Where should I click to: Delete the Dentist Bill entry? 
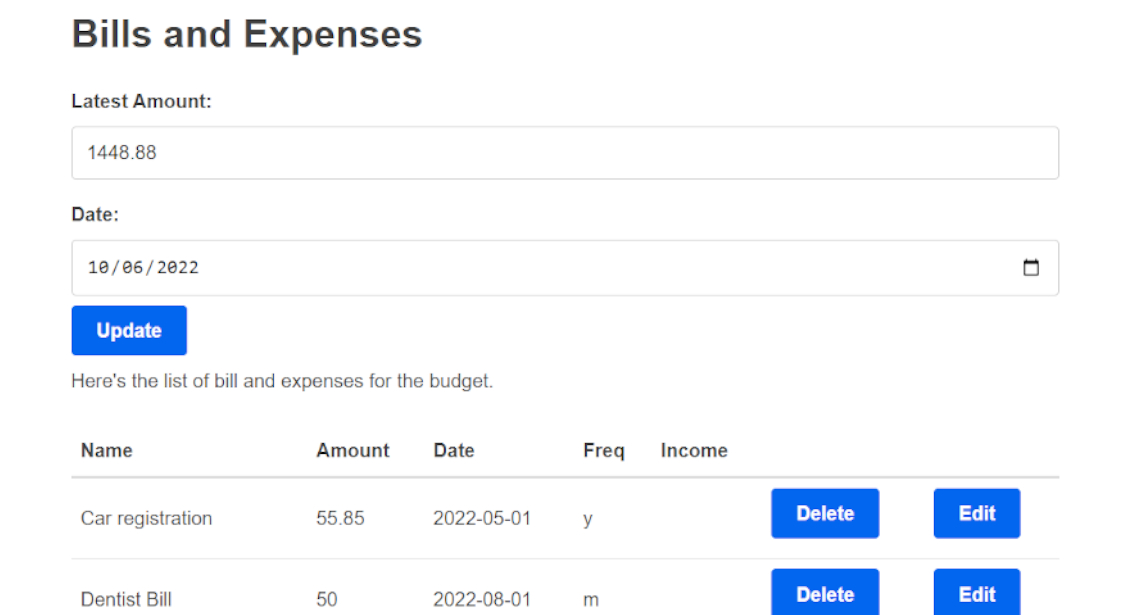point(824,593)
